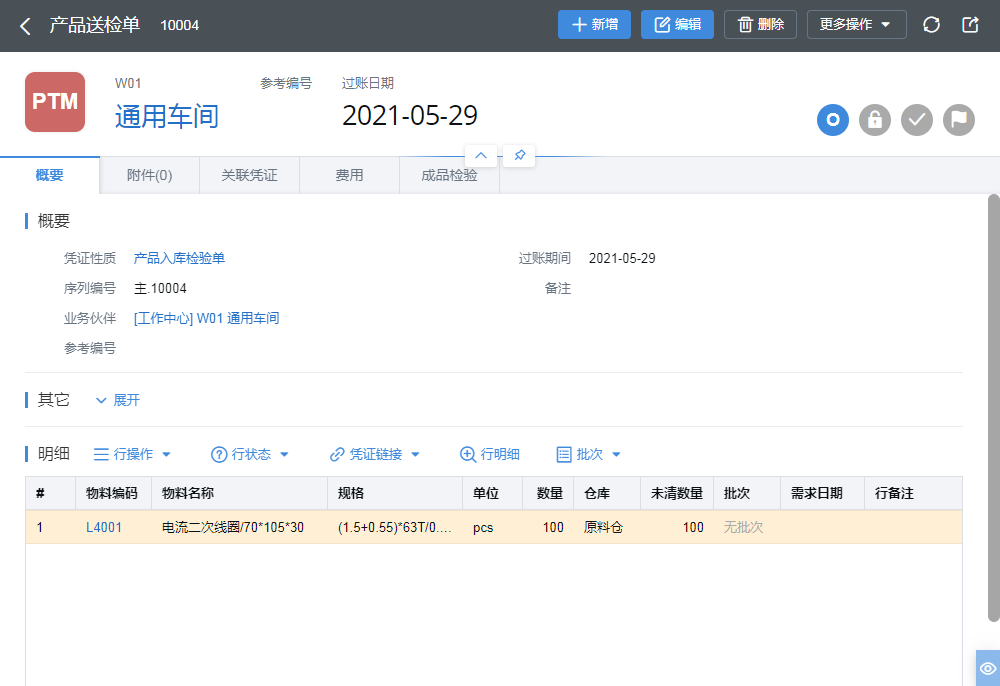
Task: Click the 新增 button
Action: click(594, 25)
